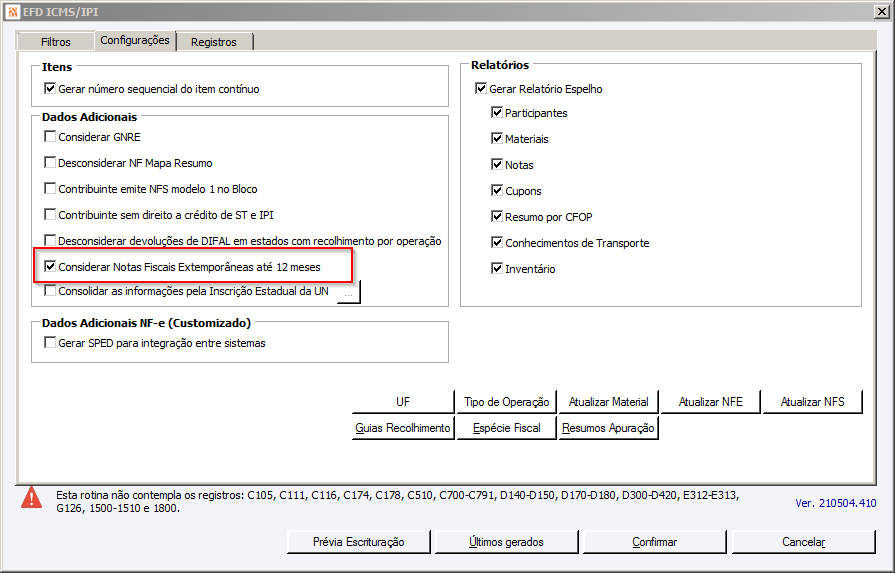Uncheck Conhecimentos de Transporte
The height and width of the screenshot is (573, 895).
coord(497,243)
